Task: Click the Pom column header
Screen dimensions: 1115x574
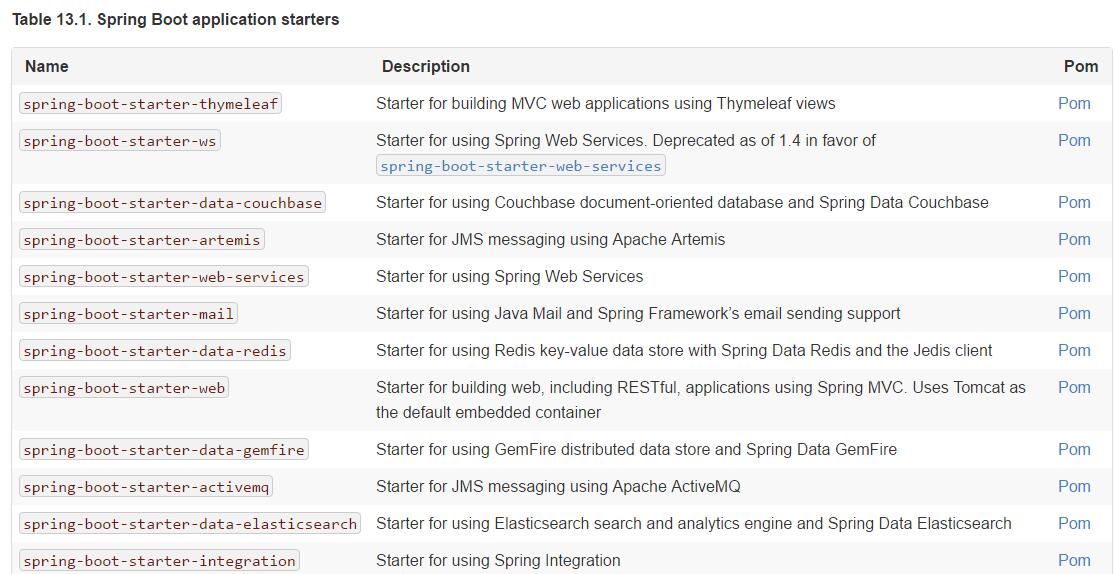Action: pos(1080,66)
